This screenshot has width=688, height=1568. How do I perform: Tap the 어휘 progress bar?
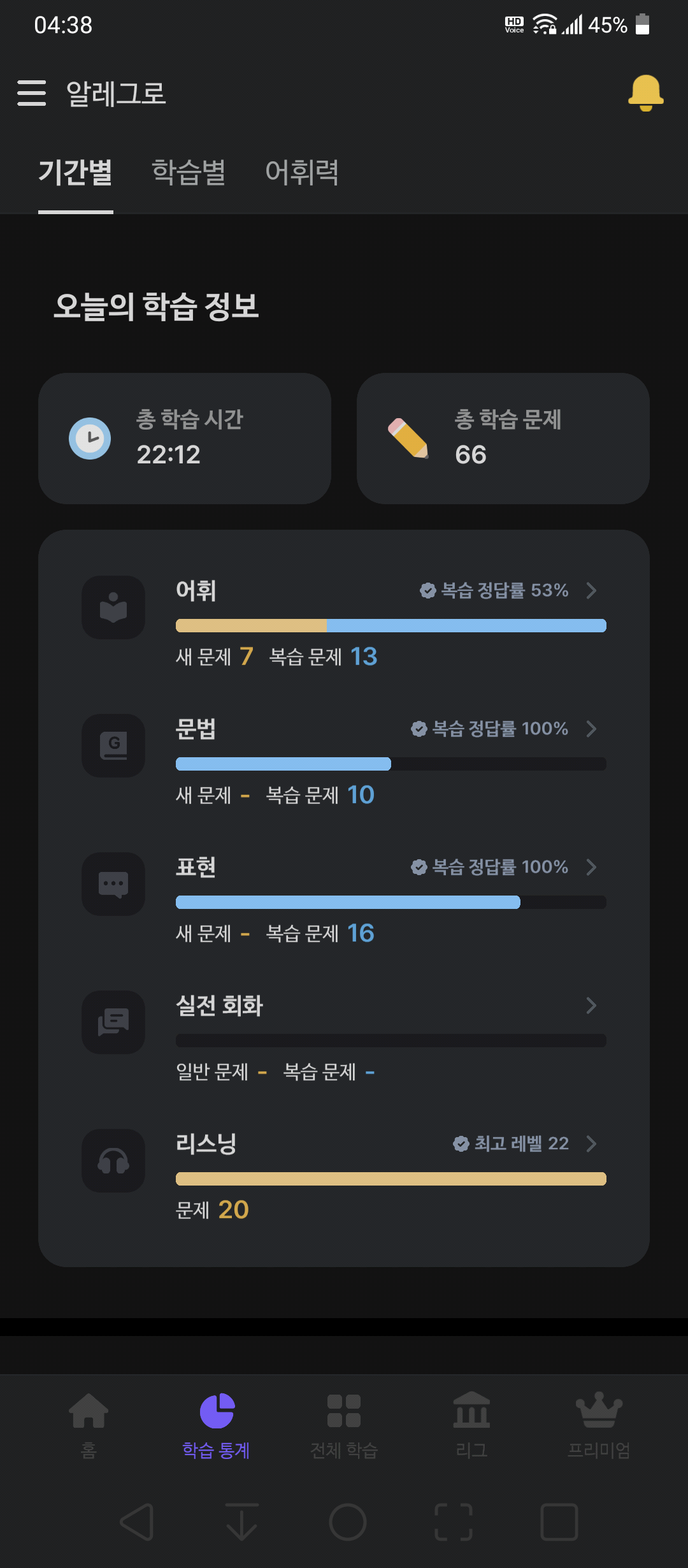pyautogui.click(x=391, y=625)
